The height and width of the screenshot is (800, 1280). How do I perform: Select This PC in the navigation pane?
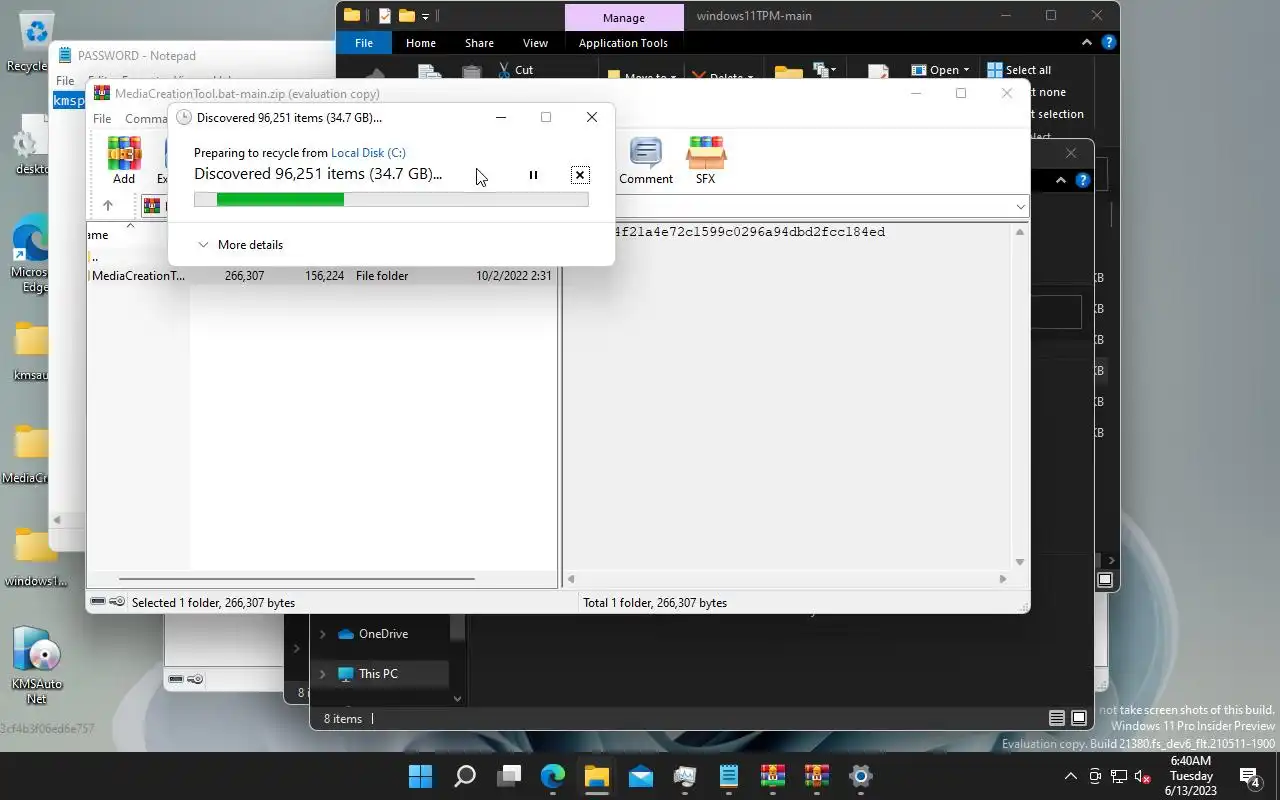pos(378,674)
